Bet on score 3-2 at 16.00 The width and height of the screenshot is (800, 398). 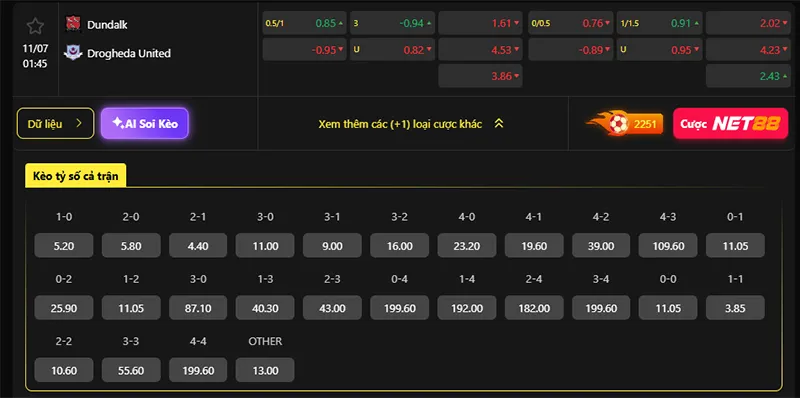click(x=399, y=245)
